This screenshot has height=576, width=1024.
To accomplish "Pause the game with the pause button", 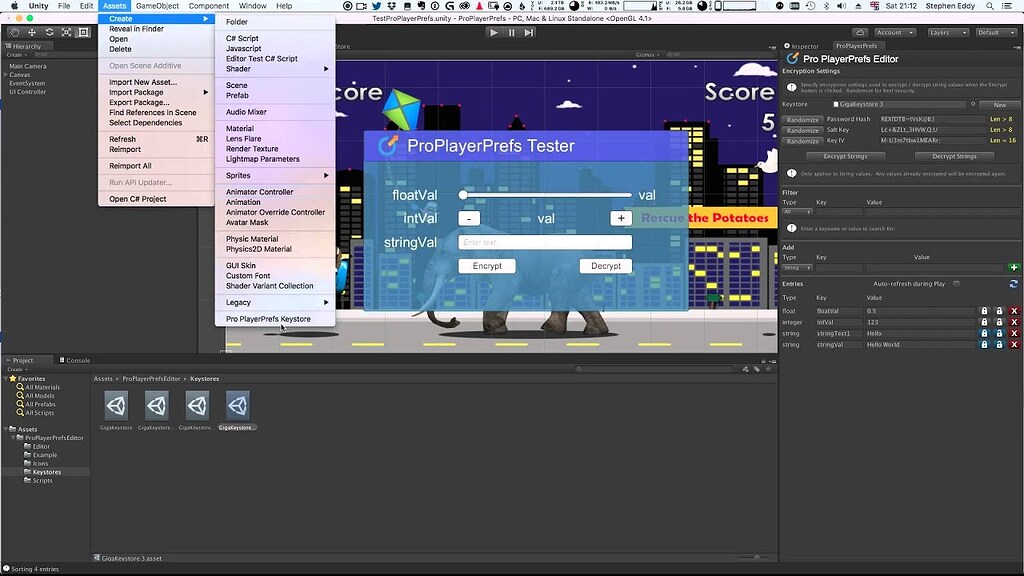I will tap(511, 32).
